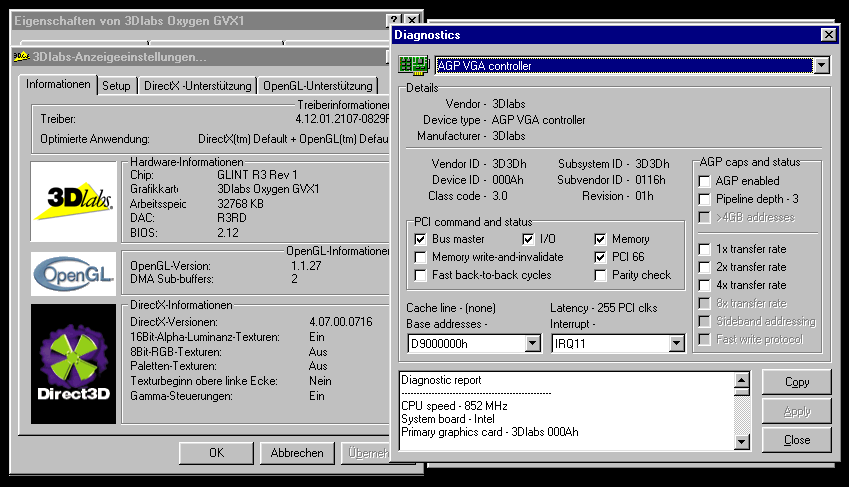Expand the Interrupt IRQ11 dropdown

coord(676,343)
